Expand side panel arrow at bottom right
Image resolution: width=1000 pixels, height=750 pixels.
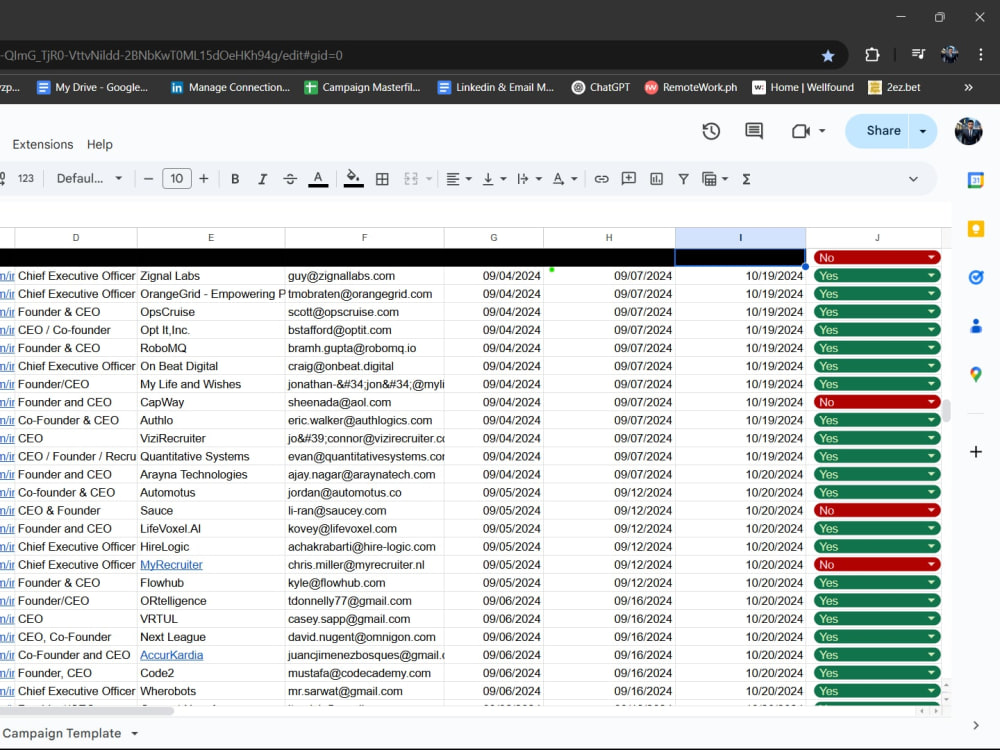pyautogui.click(x=976, y=725)
